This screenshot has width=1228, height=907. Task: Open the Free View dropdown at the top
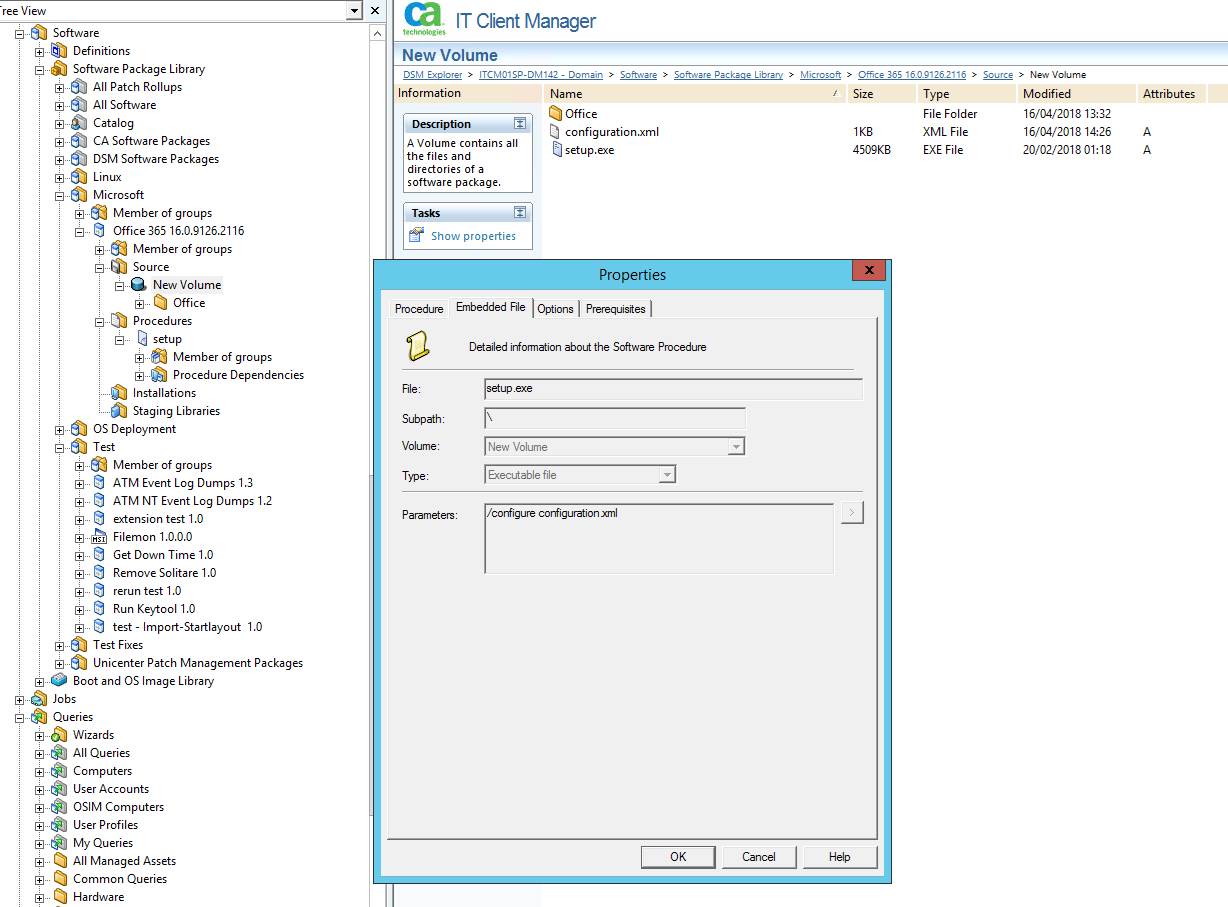(353, 8)
